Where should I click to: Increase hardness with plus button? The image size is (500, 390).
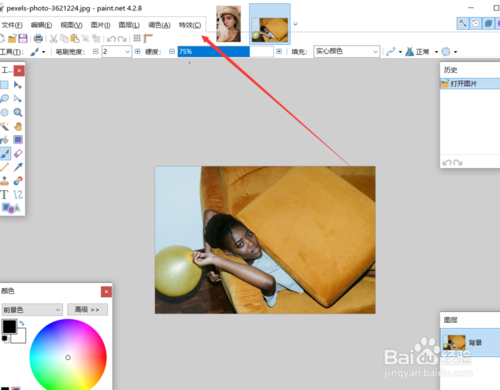click(279, 52)
